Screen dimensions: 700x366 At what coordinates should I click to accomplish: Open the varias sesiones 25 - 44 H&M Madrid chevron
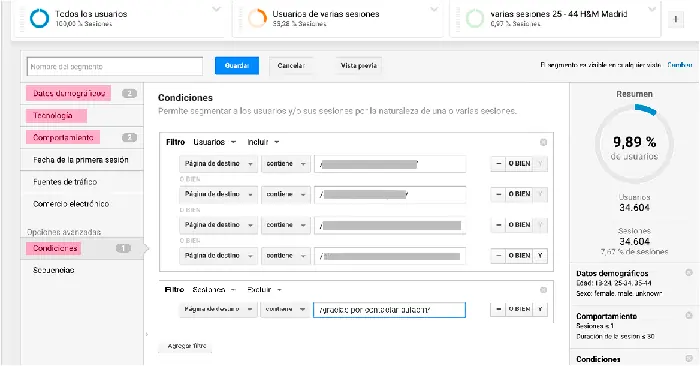(652, 9)
